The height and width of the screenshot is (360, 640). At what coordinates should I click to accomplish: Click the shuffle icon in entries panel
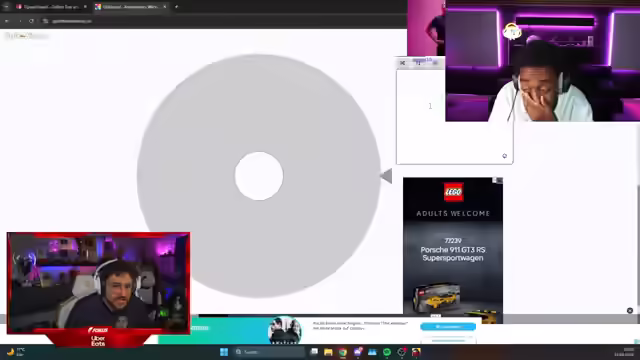pyautogui.click(x=402, y=63)
